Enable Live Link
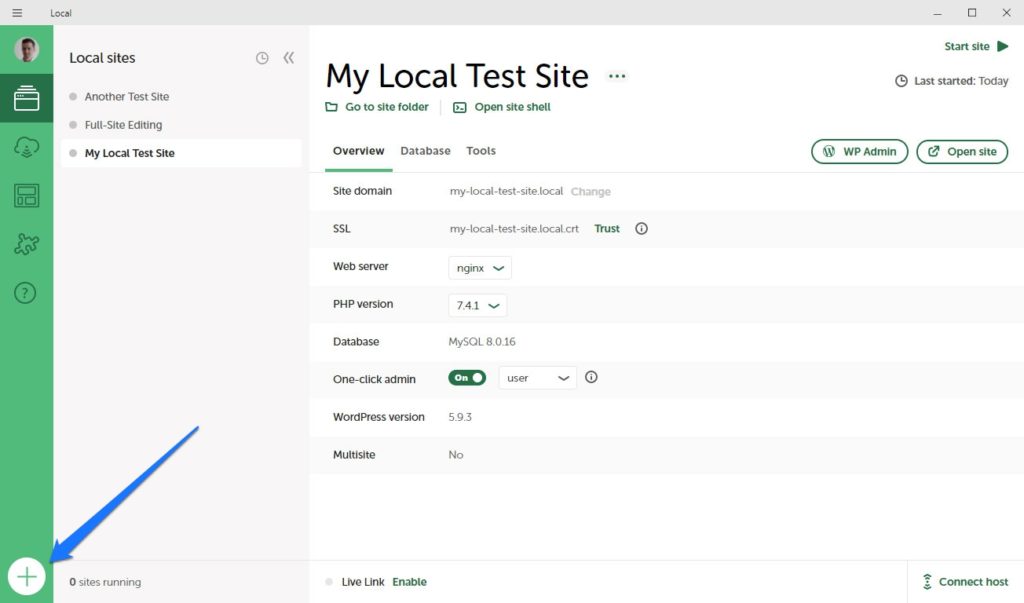Screen dimensions: 1024x603 click(409, 582)
